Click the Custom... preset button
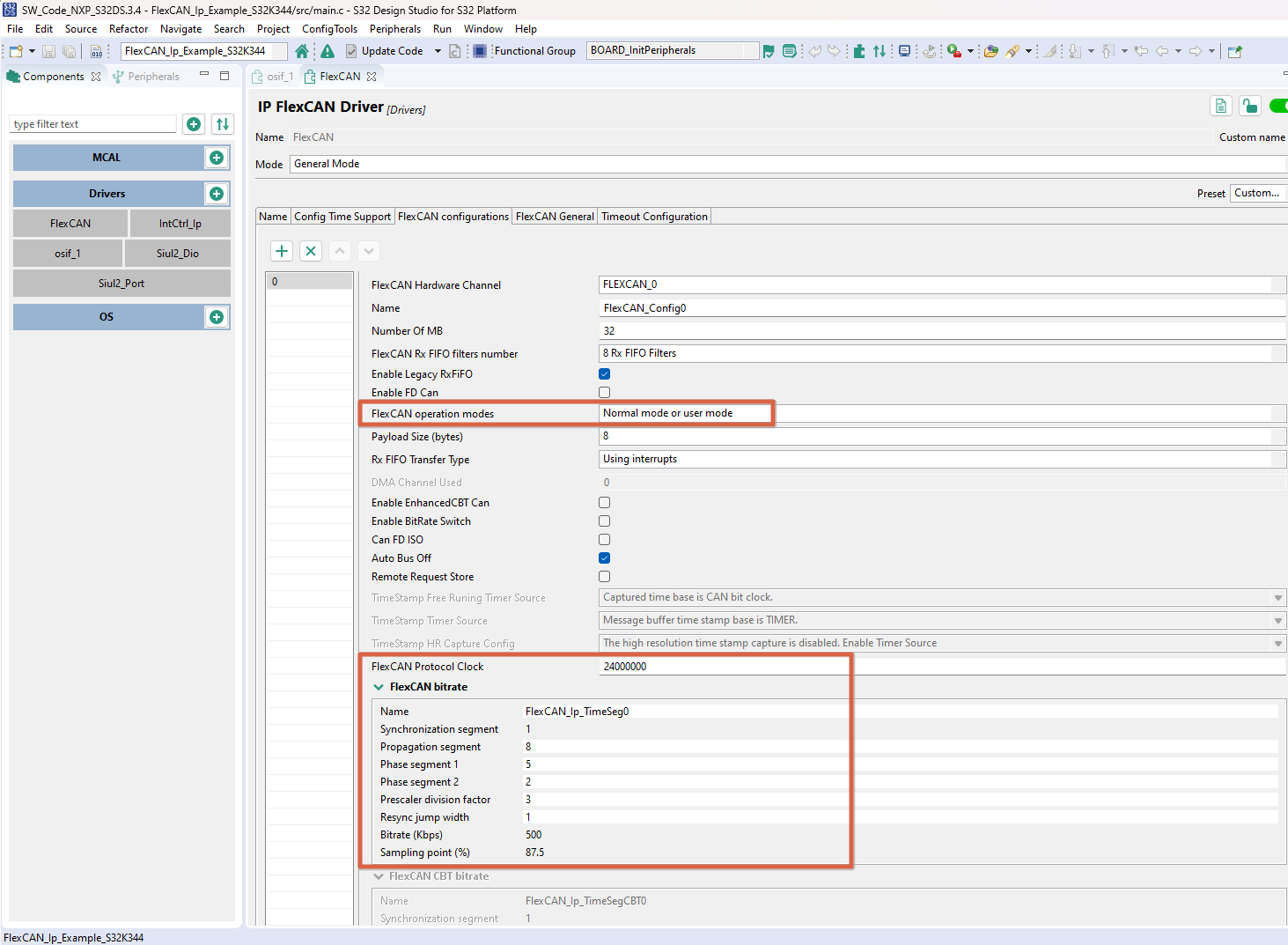 coord(1257,192)
